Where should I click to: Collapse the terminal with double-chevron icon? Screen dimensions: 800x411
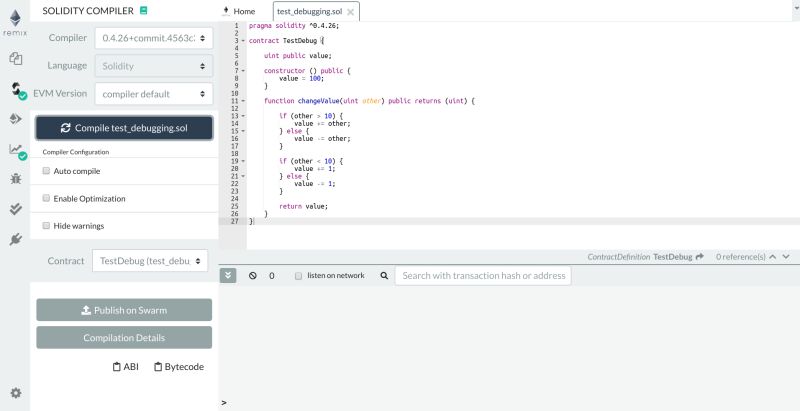(x=228, y=275)
